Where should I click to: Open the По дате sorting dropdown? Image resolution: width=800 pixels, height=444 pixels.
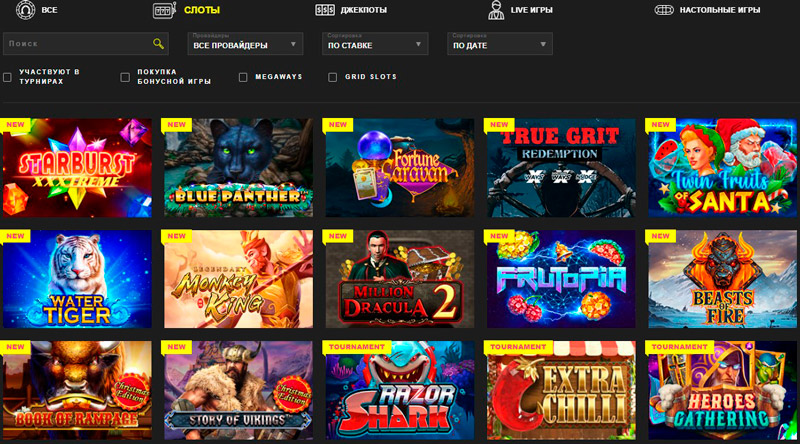(x=500, y=45)
